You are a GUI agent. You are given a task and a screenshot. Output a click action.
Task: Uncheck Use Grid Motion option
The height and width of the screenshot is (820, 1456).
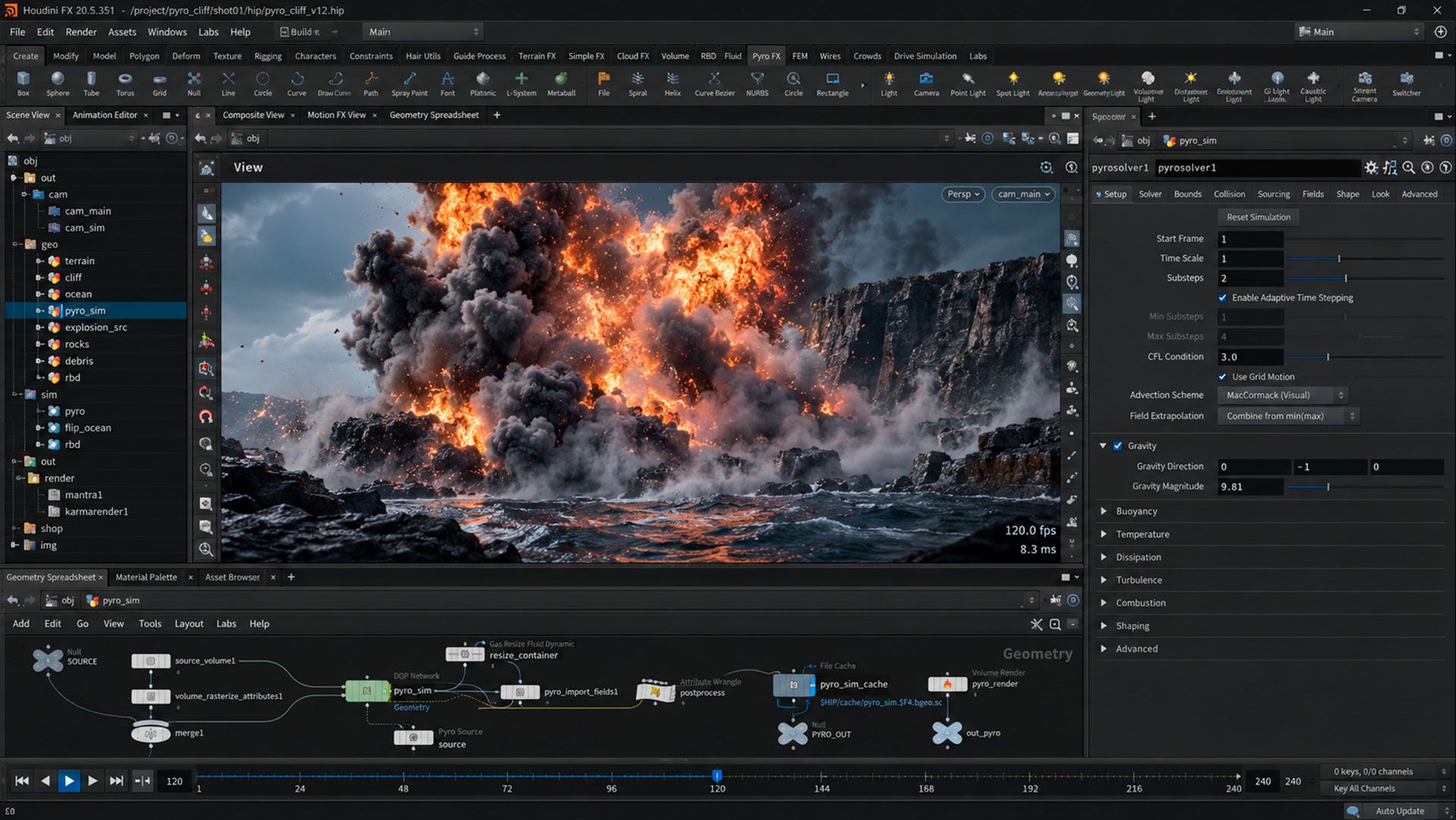point(1222,377)
